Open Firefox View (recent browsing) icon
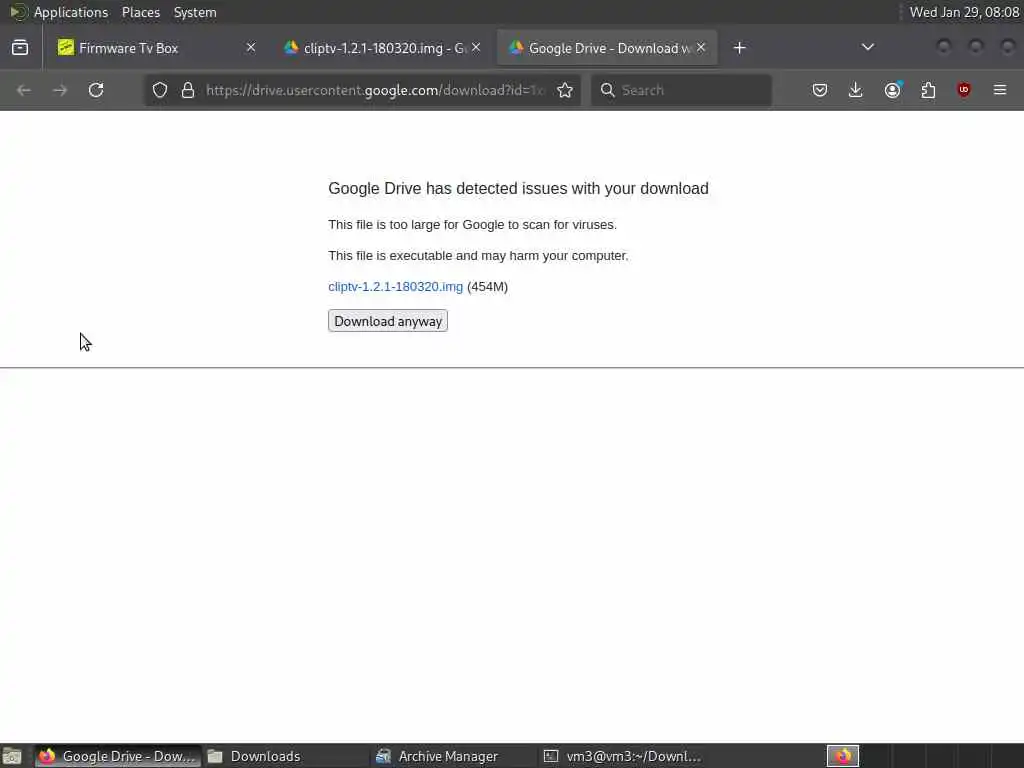The width and height of the screenshot is (1024, 768). point(20,48)
